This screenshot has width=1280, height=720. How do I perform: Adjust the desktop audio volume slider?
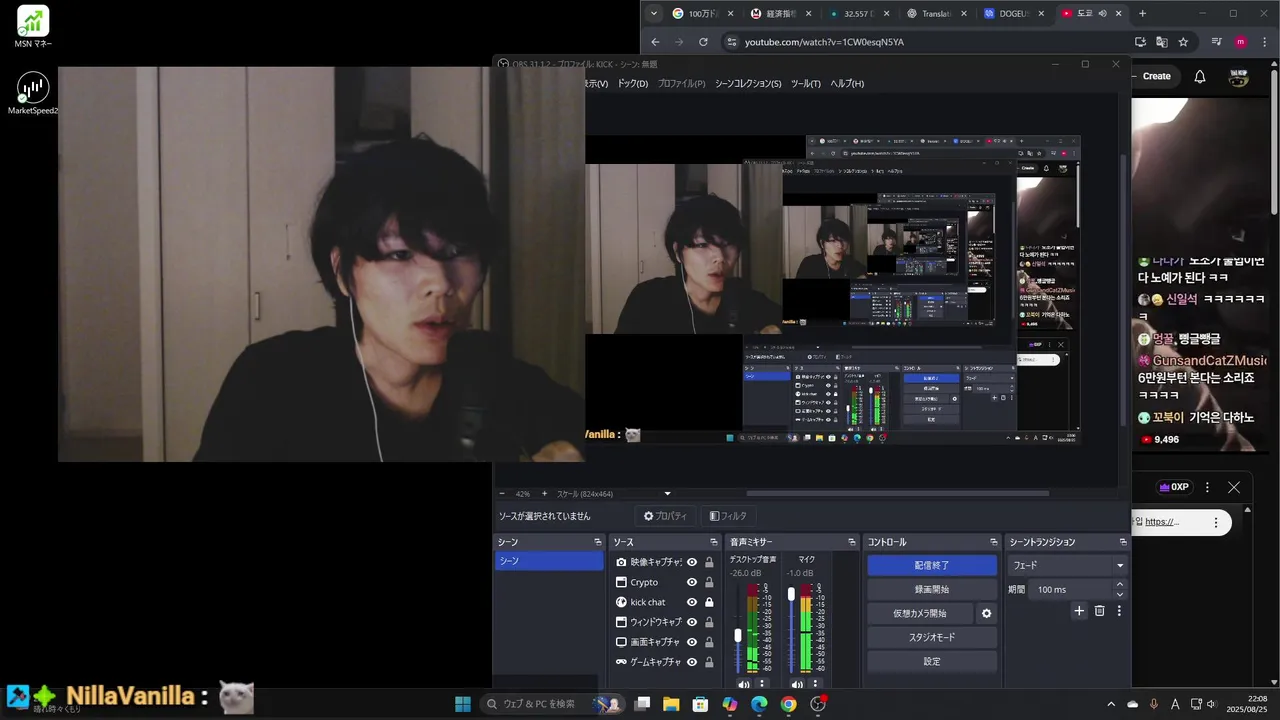click(738, 634)
